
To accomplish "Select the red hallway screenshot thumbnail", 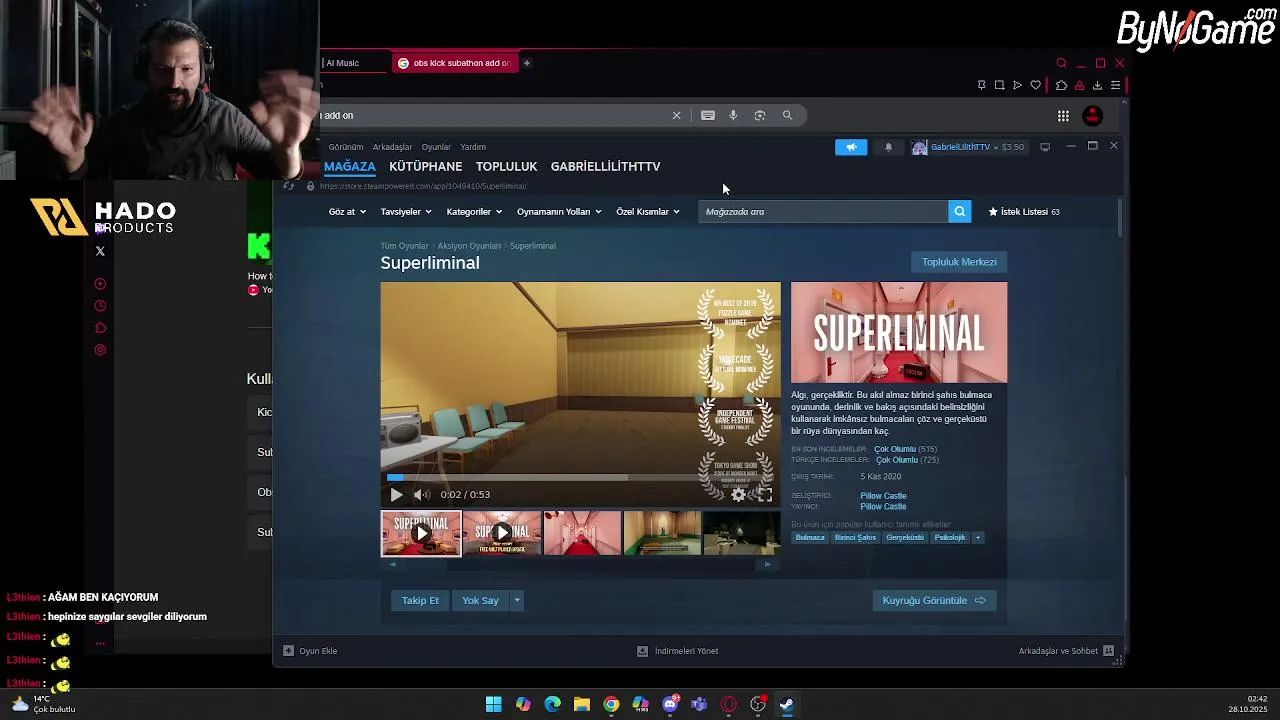I will [x=582, y=533].
